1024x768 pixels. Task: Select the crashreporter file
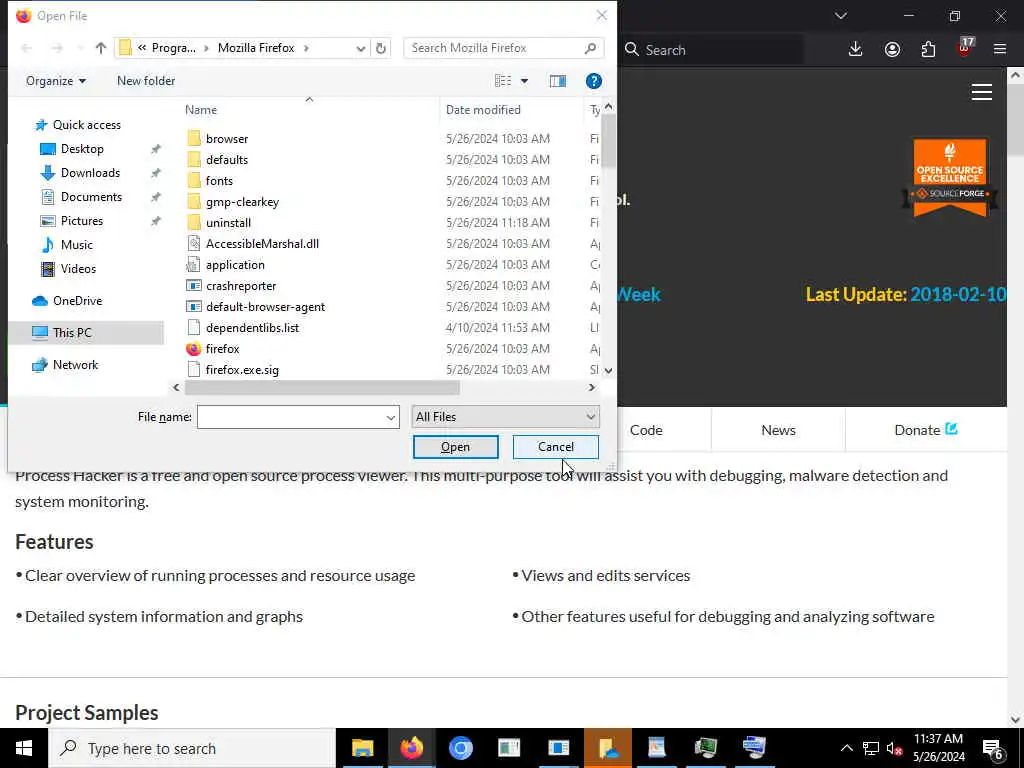pos(240,286)
